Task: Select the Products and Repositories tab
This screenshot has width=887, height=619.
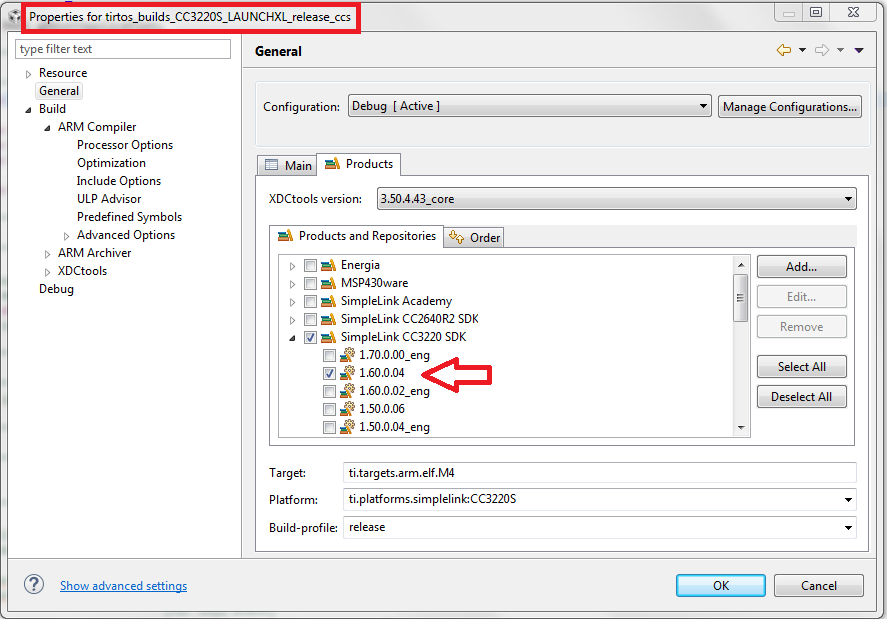Action: click(x=356, y=236)
